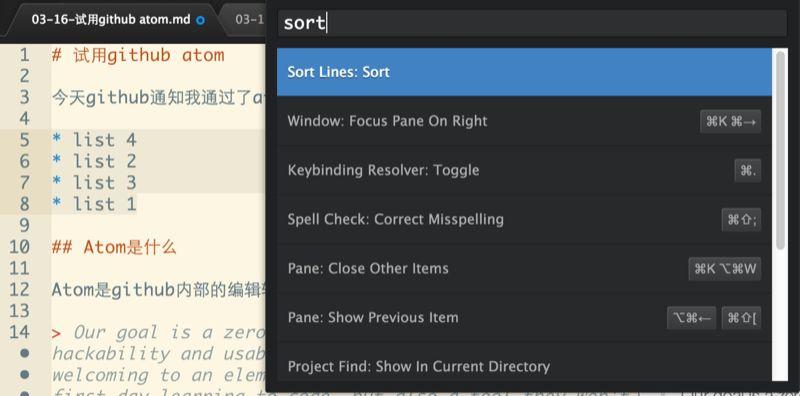Click line number 8 in the gutter
The image size is (800, 396).
[24, 204]
